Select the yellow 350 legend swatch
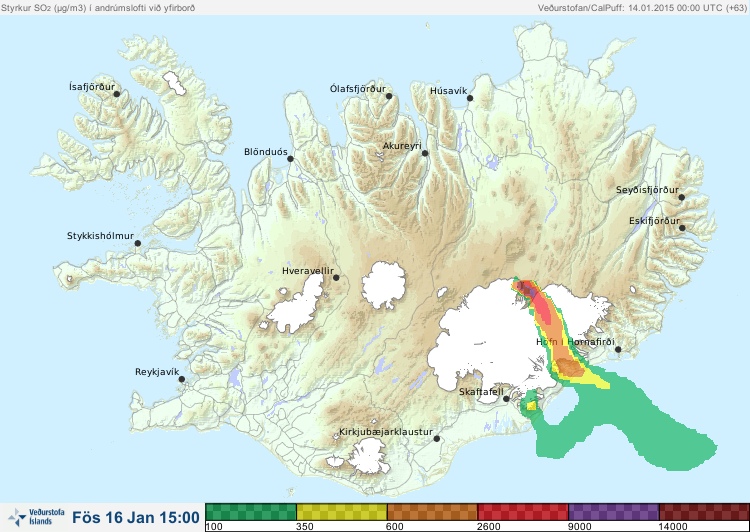The image size is (750, 532). pyautogui.click(x=342, y=512)
